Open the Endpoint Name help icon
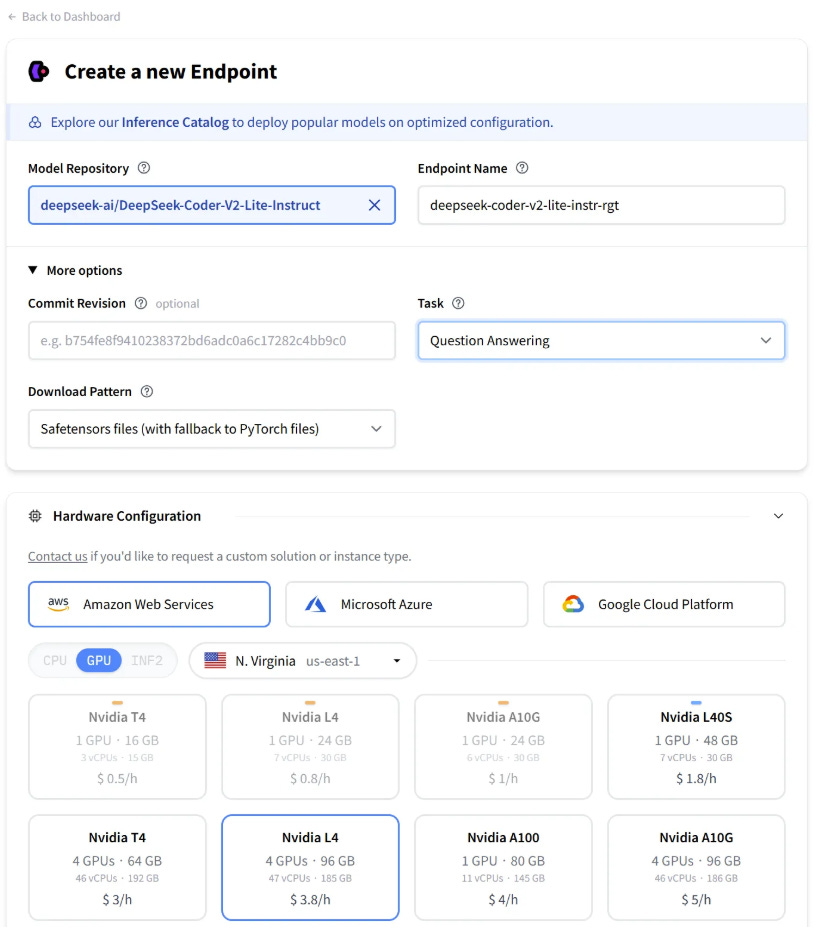The width and height of the screenshot is (816, 936). [522, 168]
